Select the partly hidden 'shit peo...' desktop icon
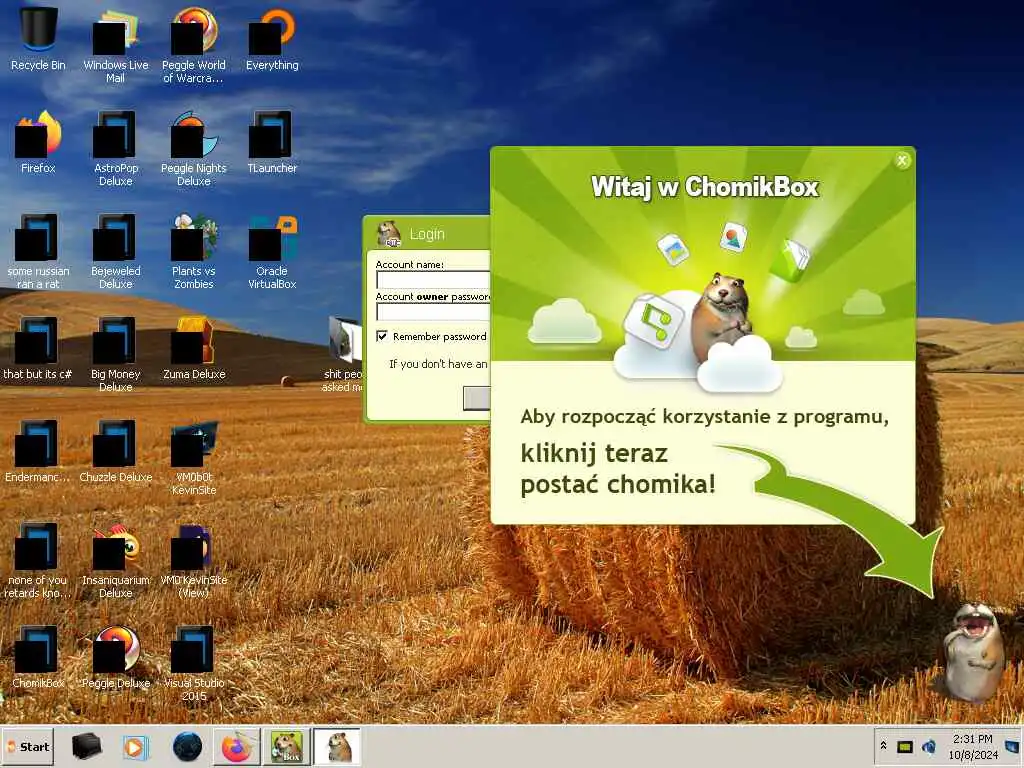 (x=344, y=355)
